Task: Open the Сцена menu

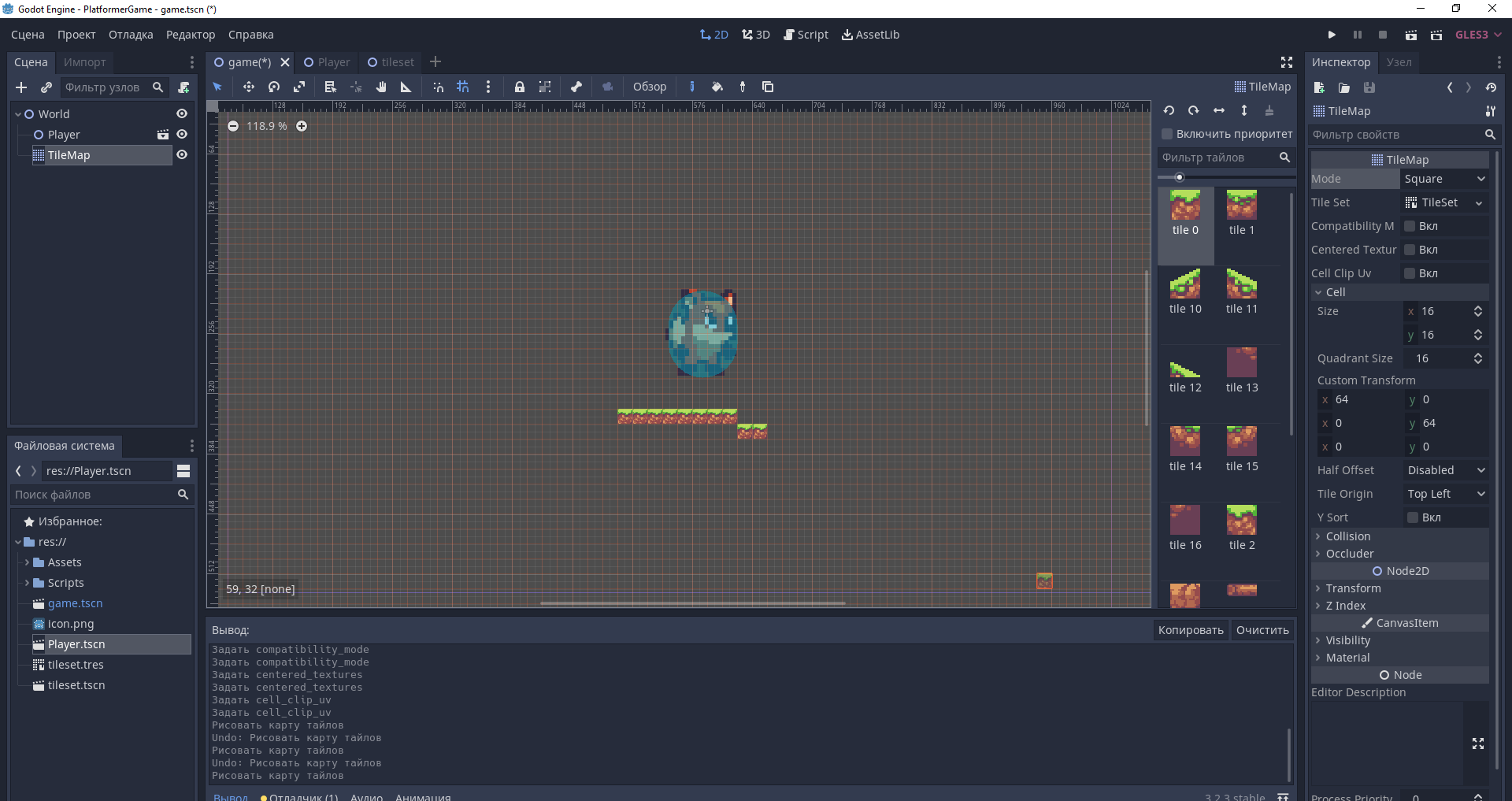Action: [x=28, y=35]
